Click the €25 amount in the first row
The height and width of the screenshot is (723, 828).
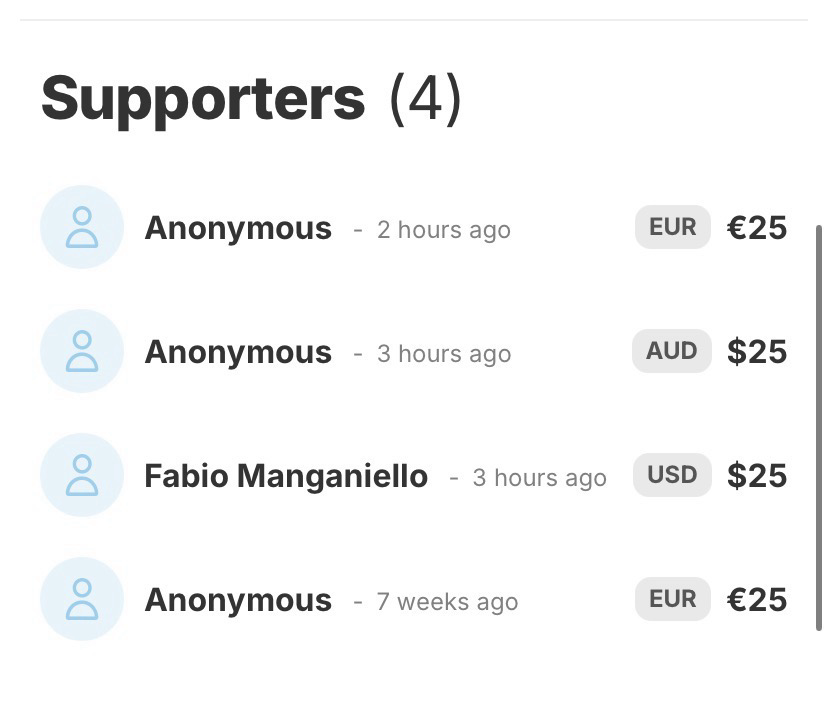pyautogui.click(x=757, y=228)
